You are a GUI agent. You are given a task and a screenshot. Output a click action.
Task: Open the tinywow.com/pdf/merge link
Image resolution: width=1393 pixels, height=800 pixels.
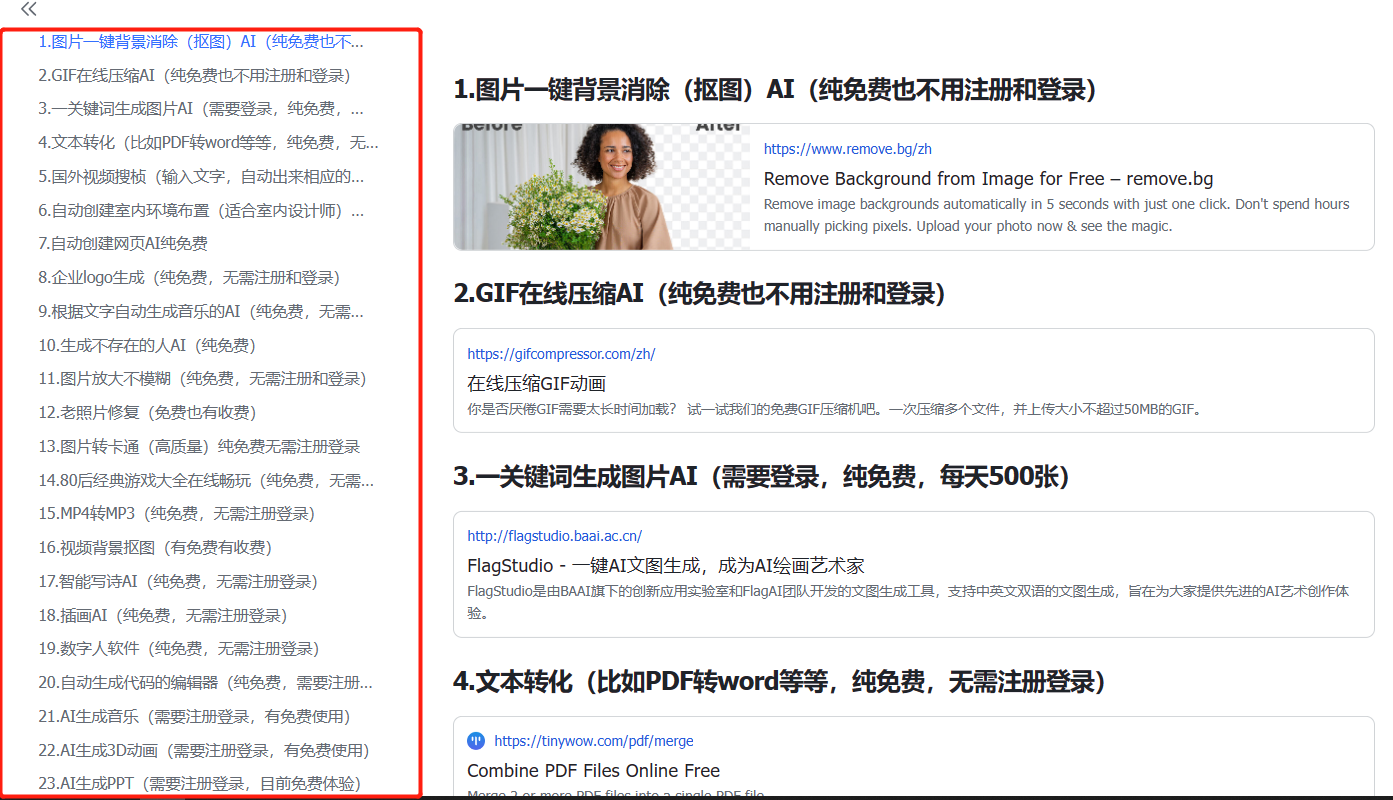coord(593,741)
